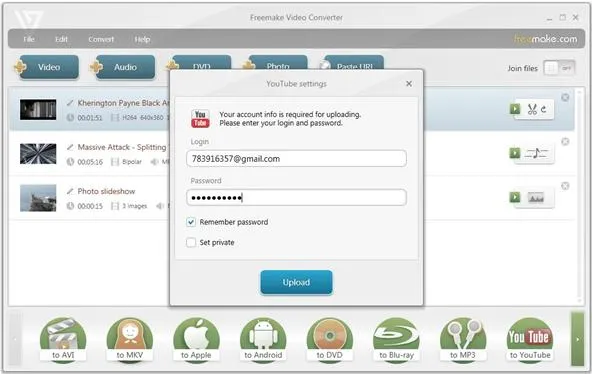Select the to MP3 output icon
Screen dimensions: 592x374
[x=463, y=340]
